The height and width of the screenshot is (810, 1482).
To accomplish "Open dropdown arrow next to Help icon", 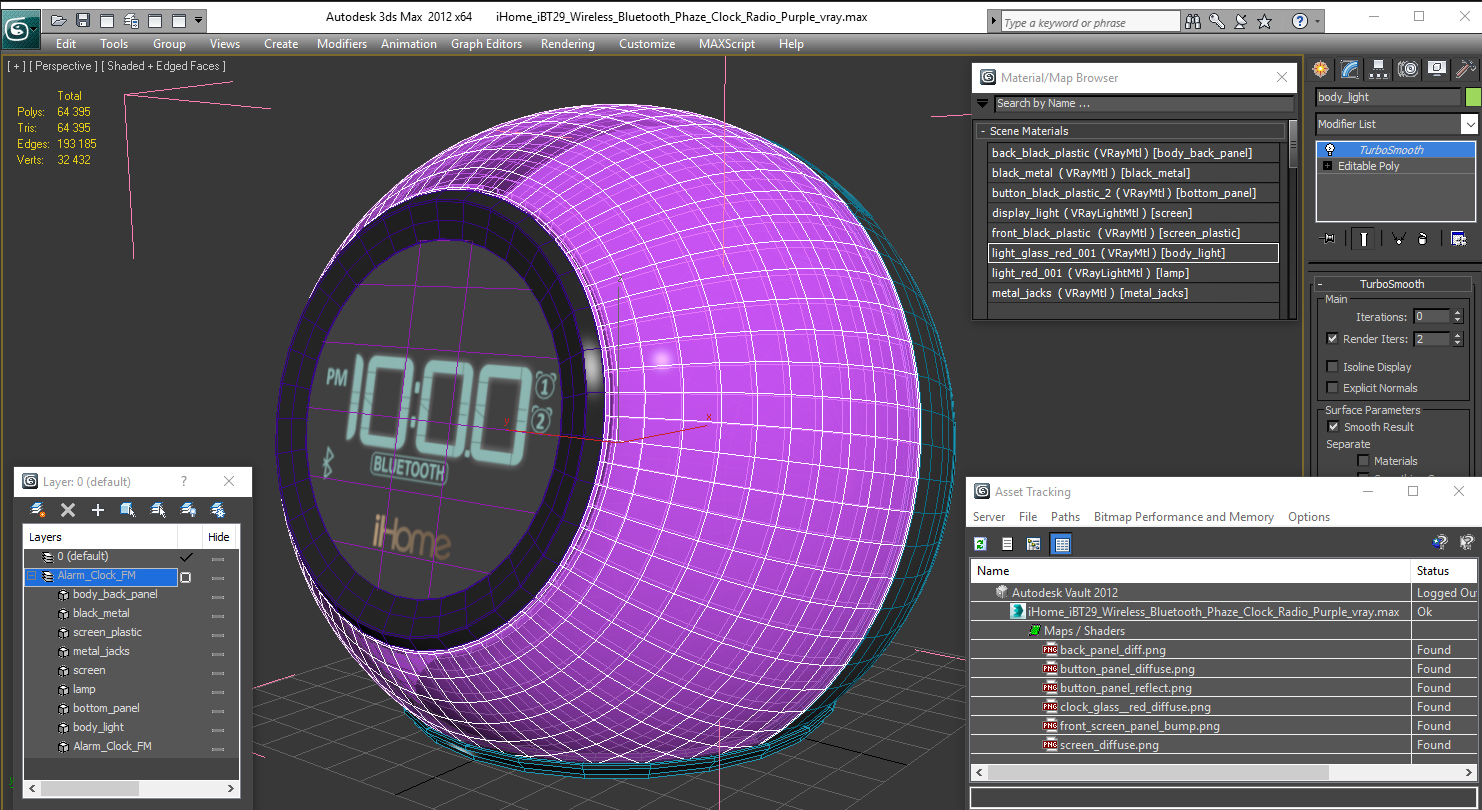I will pyautogui.click(x=1317, y=21).
